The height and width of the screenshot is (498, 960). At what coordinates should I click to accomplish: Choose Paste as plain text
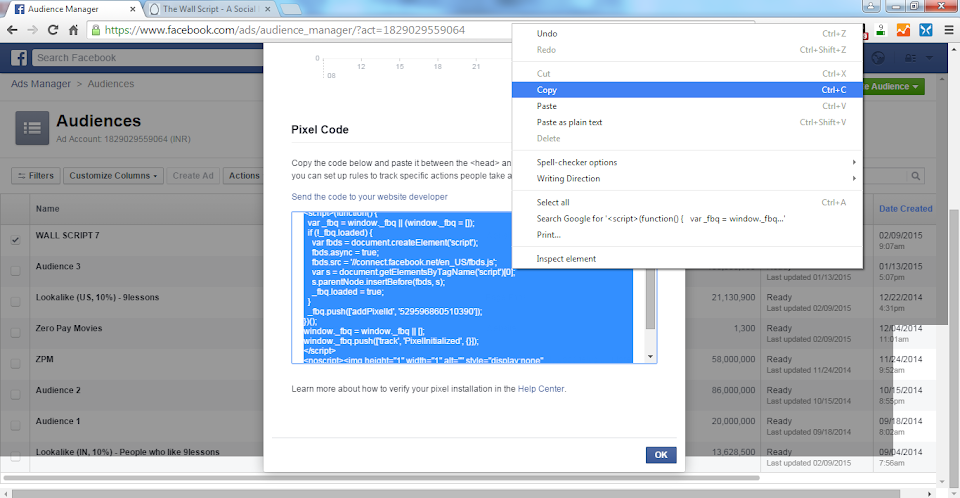click(x=687, y=122)
